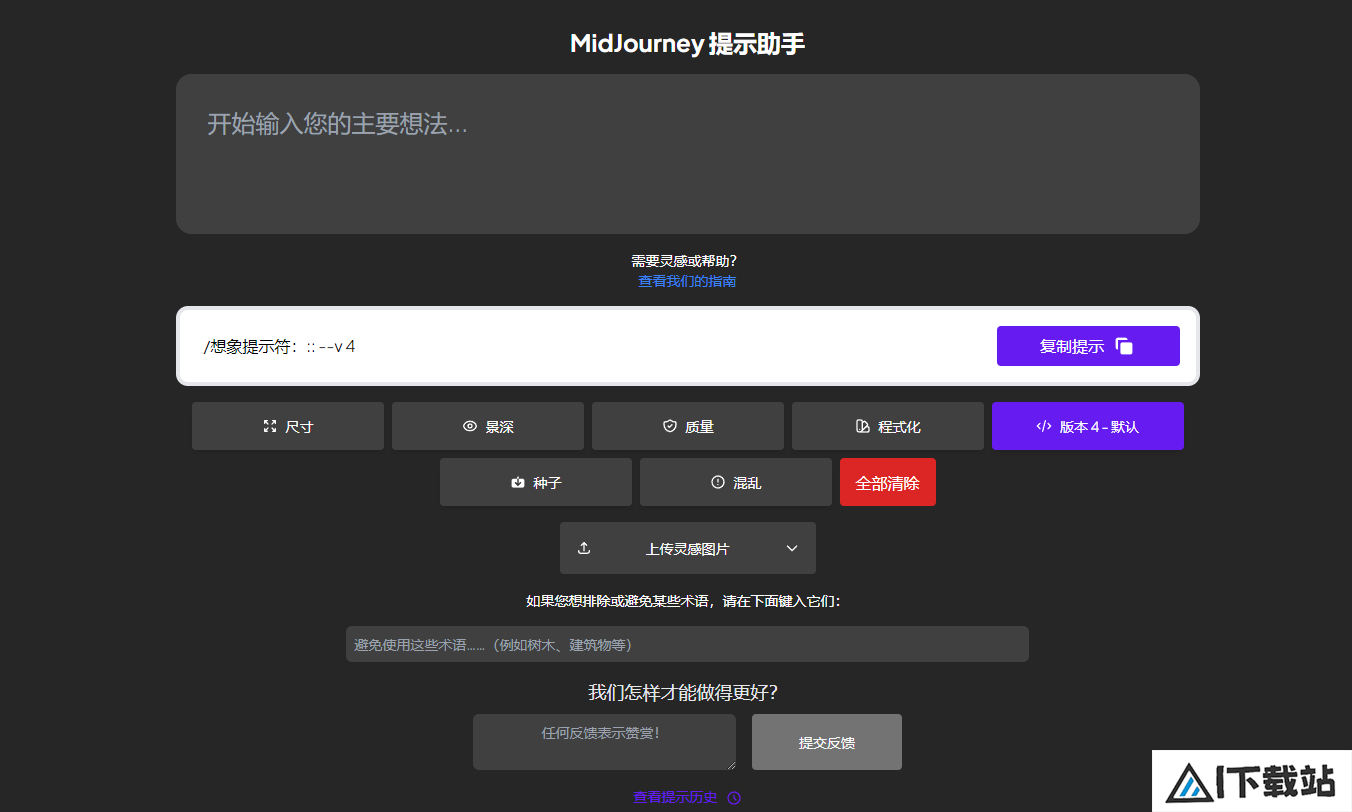
Task: Open the 种子 setting
Action: tap(536, 482)
